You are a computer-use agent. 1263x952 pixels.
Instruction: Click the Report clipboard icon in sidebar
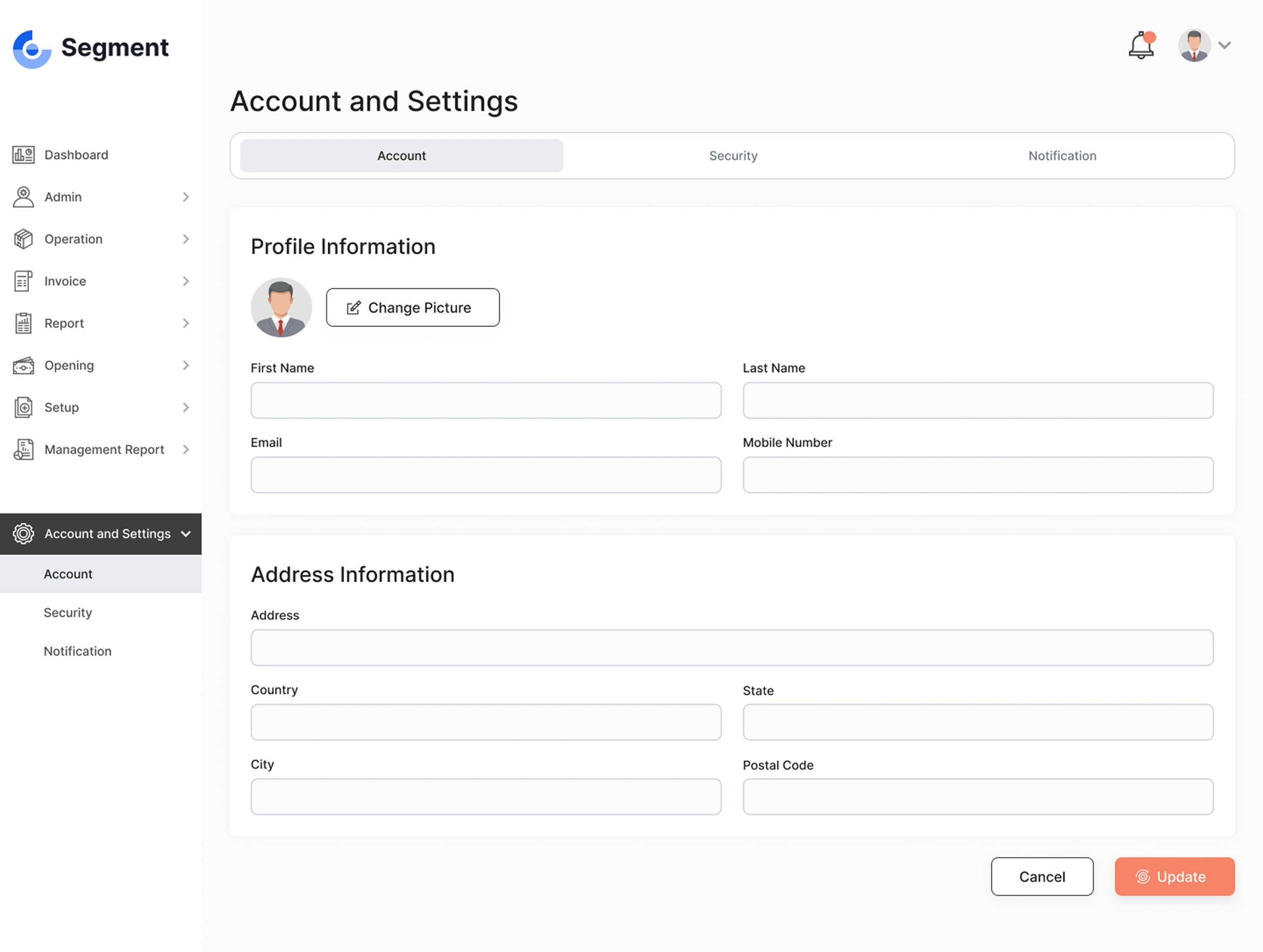[x=23, y=323]
